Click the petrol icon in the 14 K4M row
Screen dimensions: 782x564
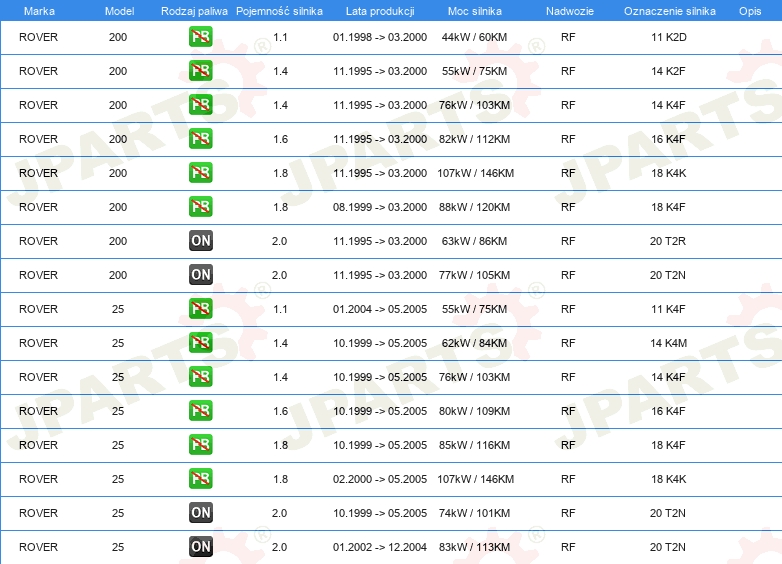click(x=200, y=343)
